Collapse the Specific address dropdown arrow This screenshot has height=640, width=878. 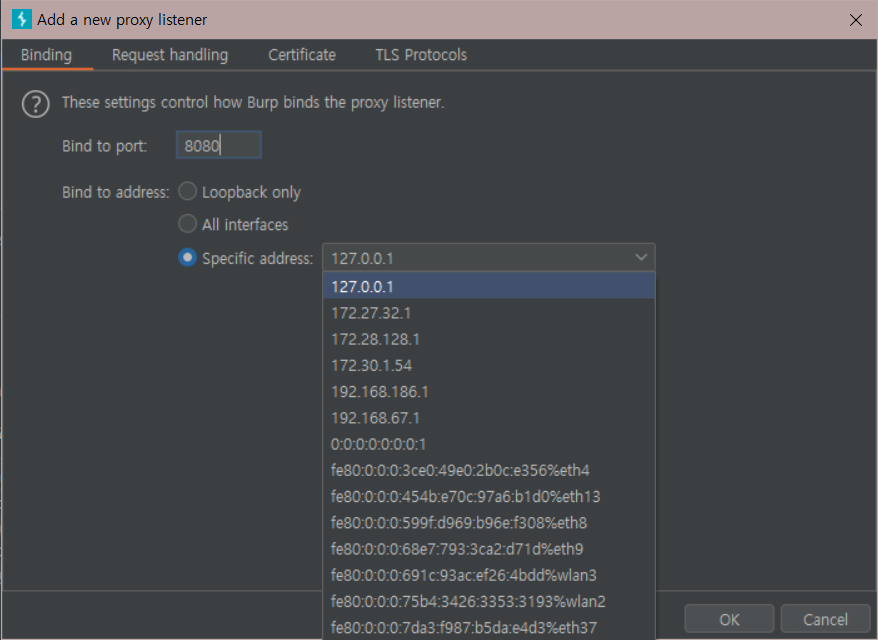tap(641, 258)
